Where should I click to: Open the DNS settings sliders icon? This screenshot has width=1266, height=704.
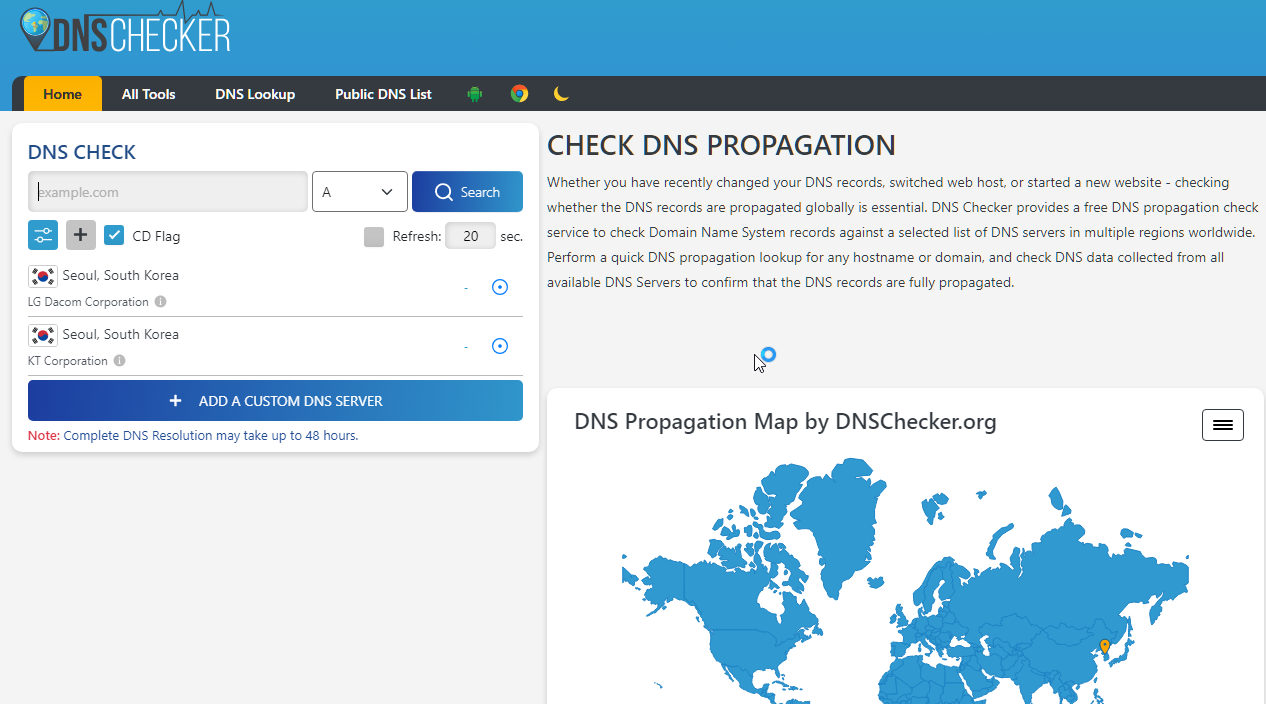pyautogui.click(x=43, y=235)
